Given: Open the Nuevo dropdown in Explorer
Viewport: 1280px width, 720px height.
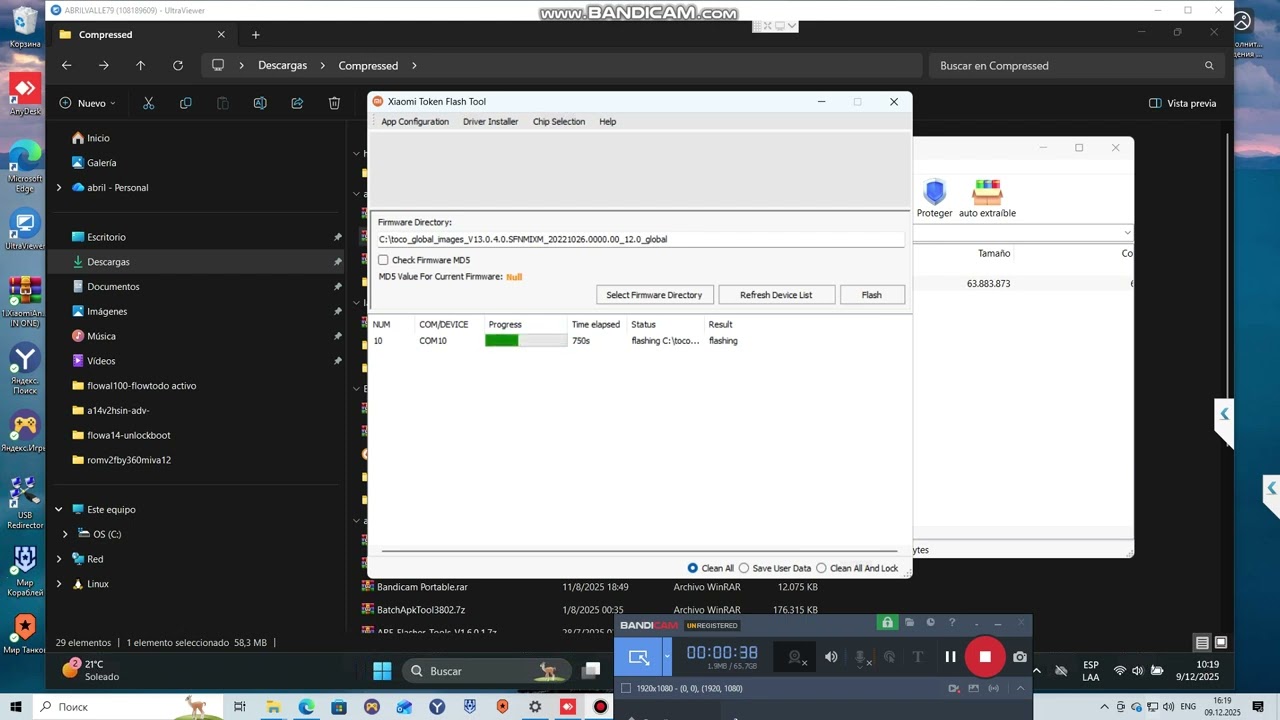Looking at the screenshot, I should 87,103.
